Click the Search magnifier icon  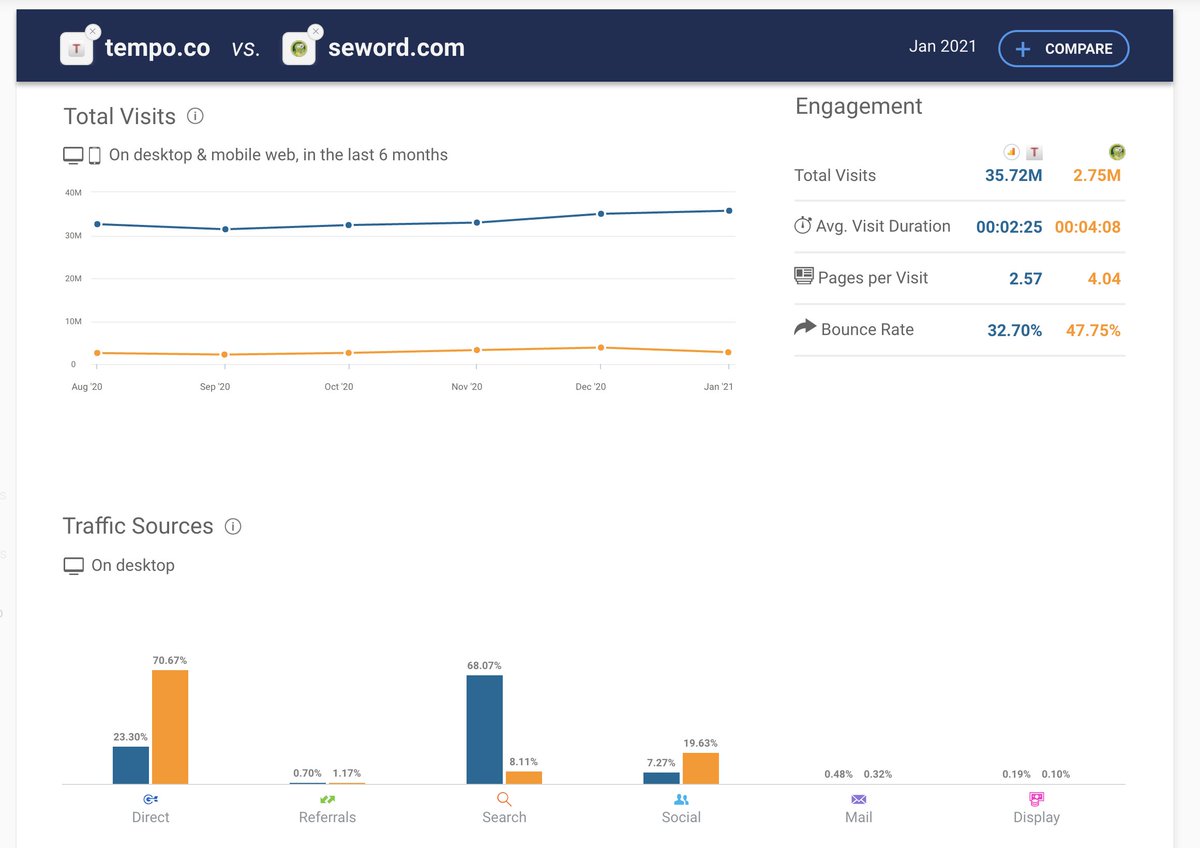point(504,799)
